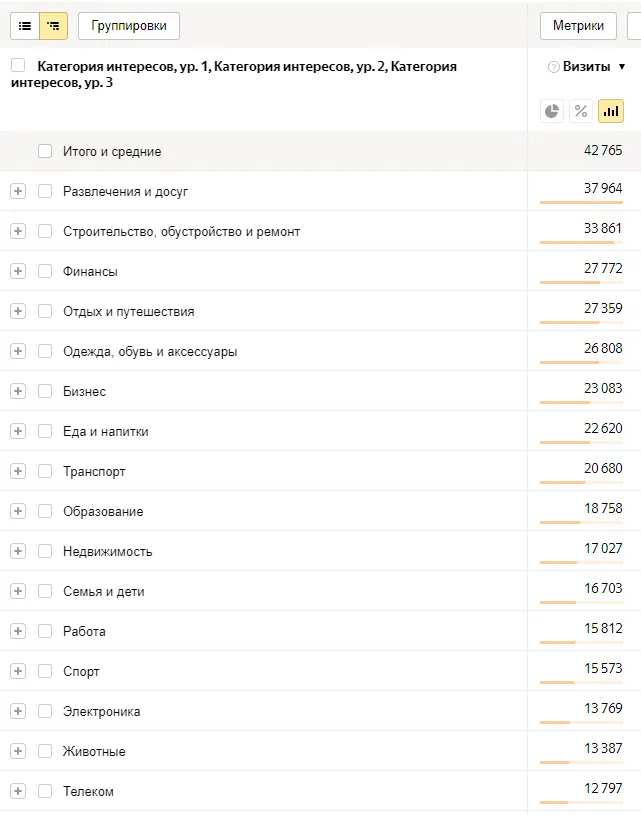Show visits as pie chart

[552, 111]
